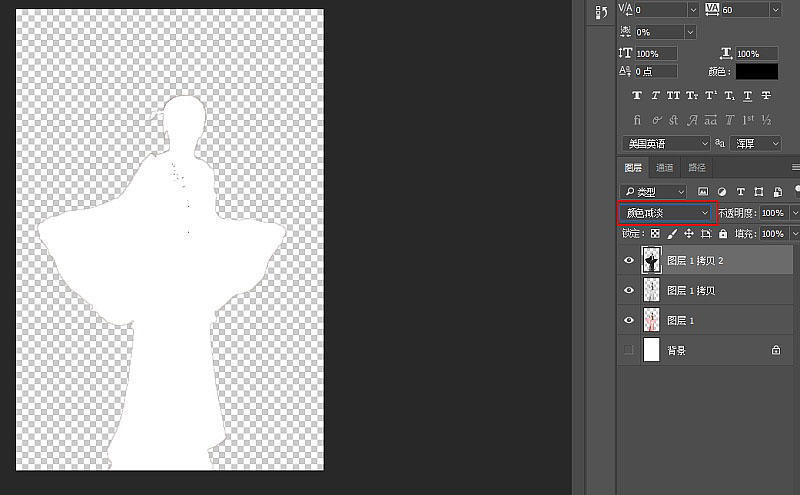800x495 pixels.
Task: Open the 浑厚 anti-aliasing dropdown
Action: click(756, 144)
